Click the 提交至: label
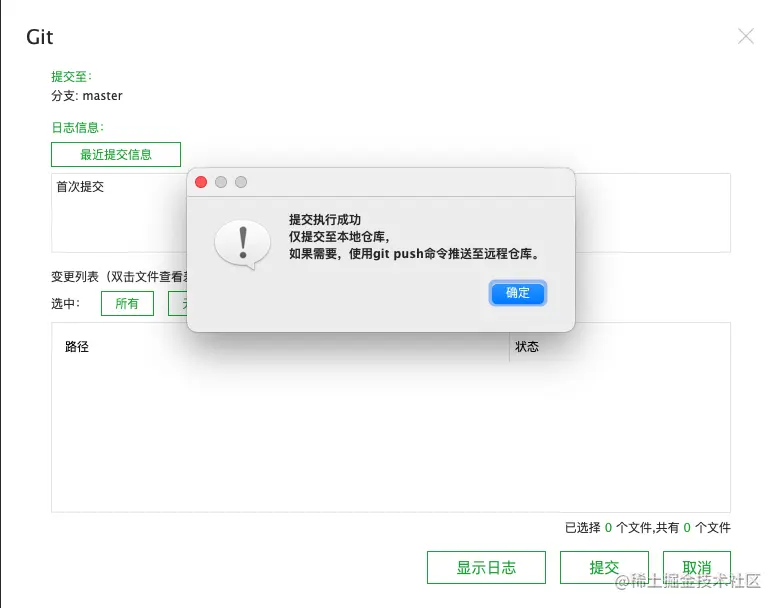779x608 pixels. point(72,76)
